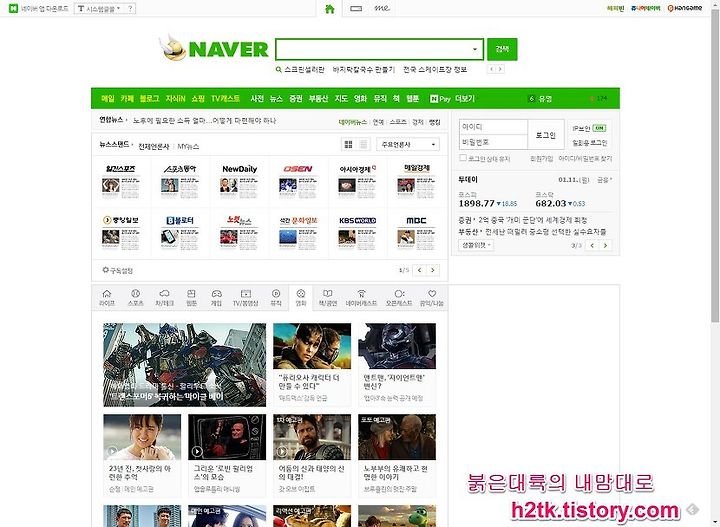Open 더보기 in green menu bar

point(465,98)
